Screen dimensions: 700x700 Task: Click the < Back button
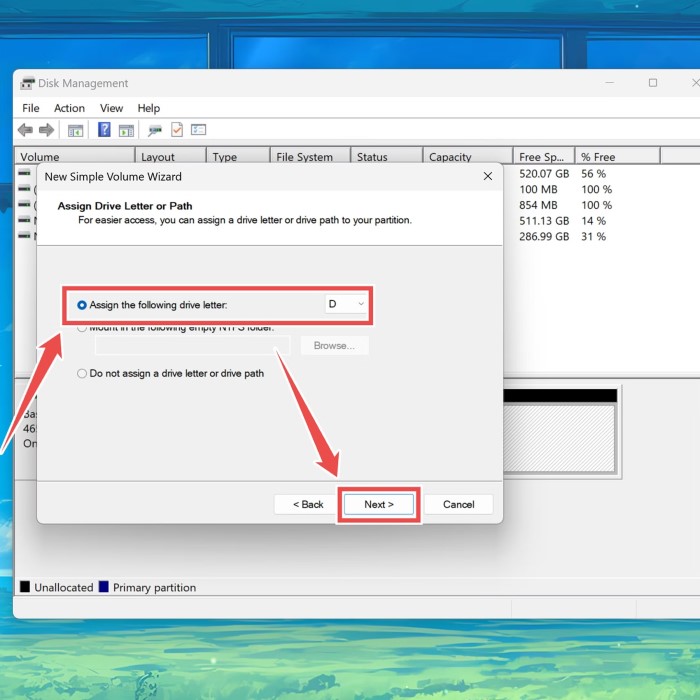click(308, 504)
